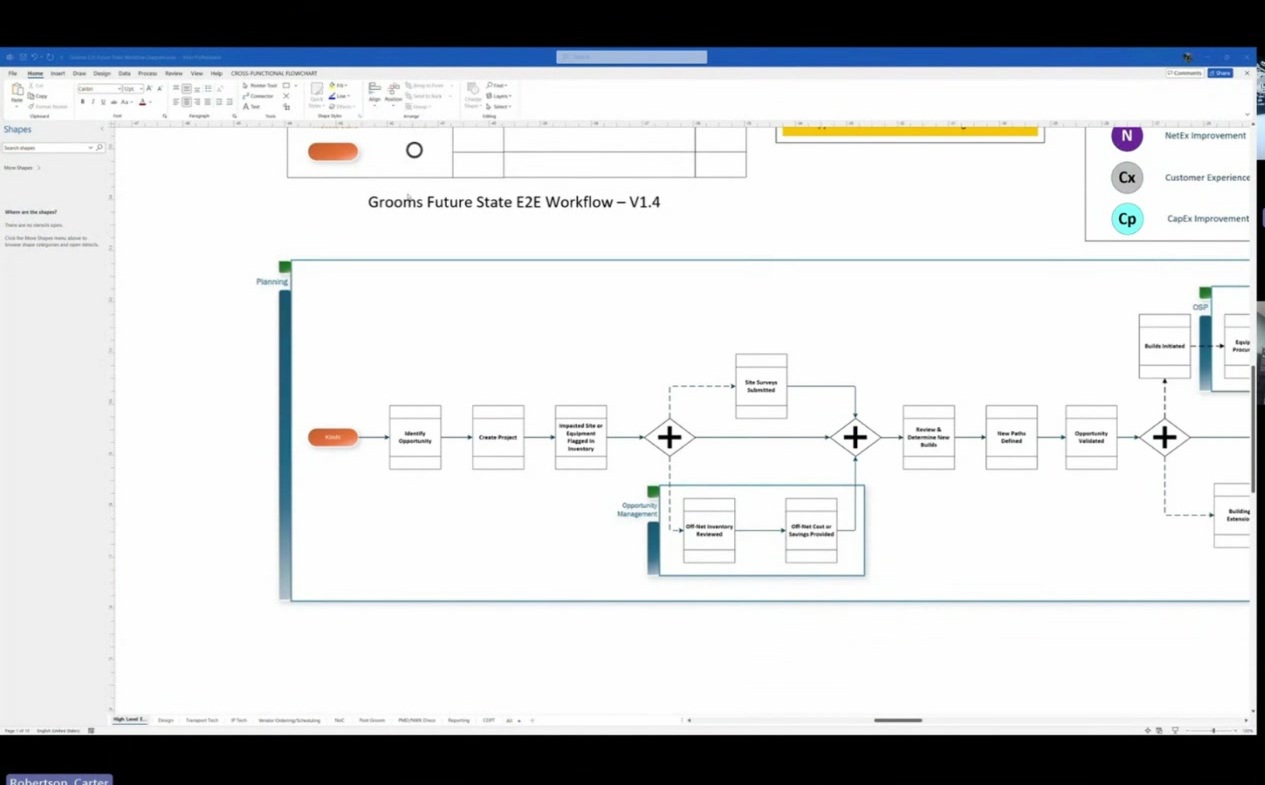Viewport: 1265px width, 785px height.
Task: Click the Grooms Future State E2E Workflow title
Action: [514, 202]
